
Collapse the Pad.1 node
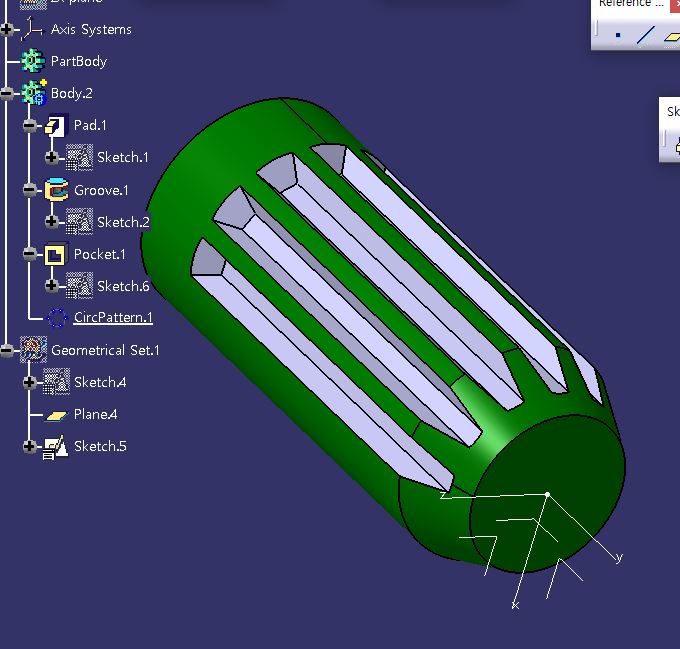[x=29, y=125]
